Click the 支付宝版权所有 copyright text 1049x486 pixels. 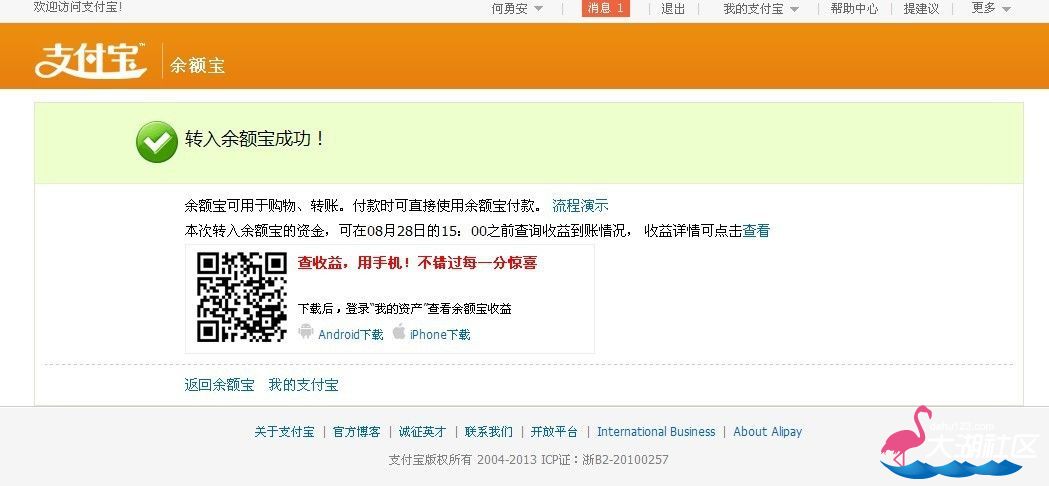click(528, 460)
